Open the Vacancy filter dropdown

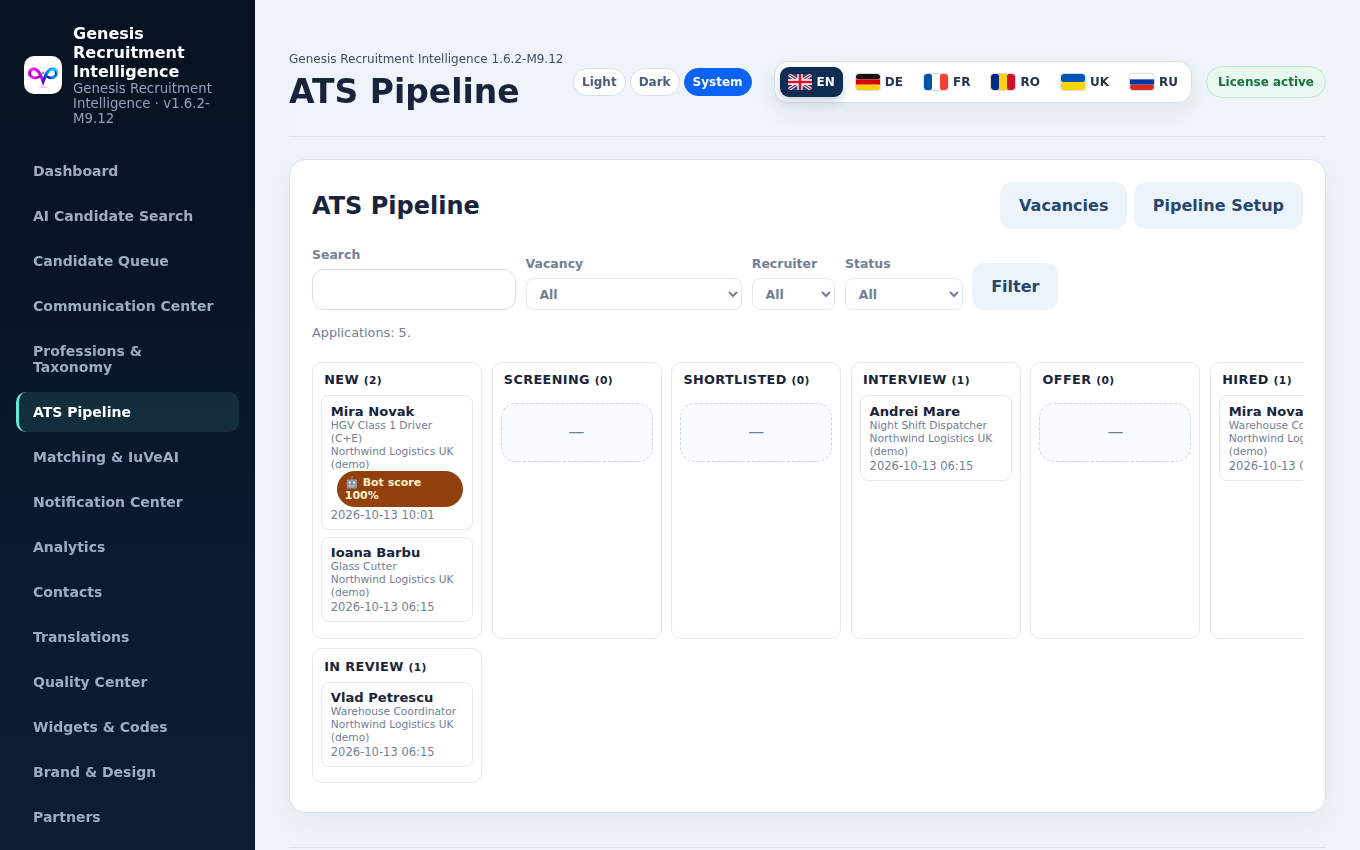[634, 294]
